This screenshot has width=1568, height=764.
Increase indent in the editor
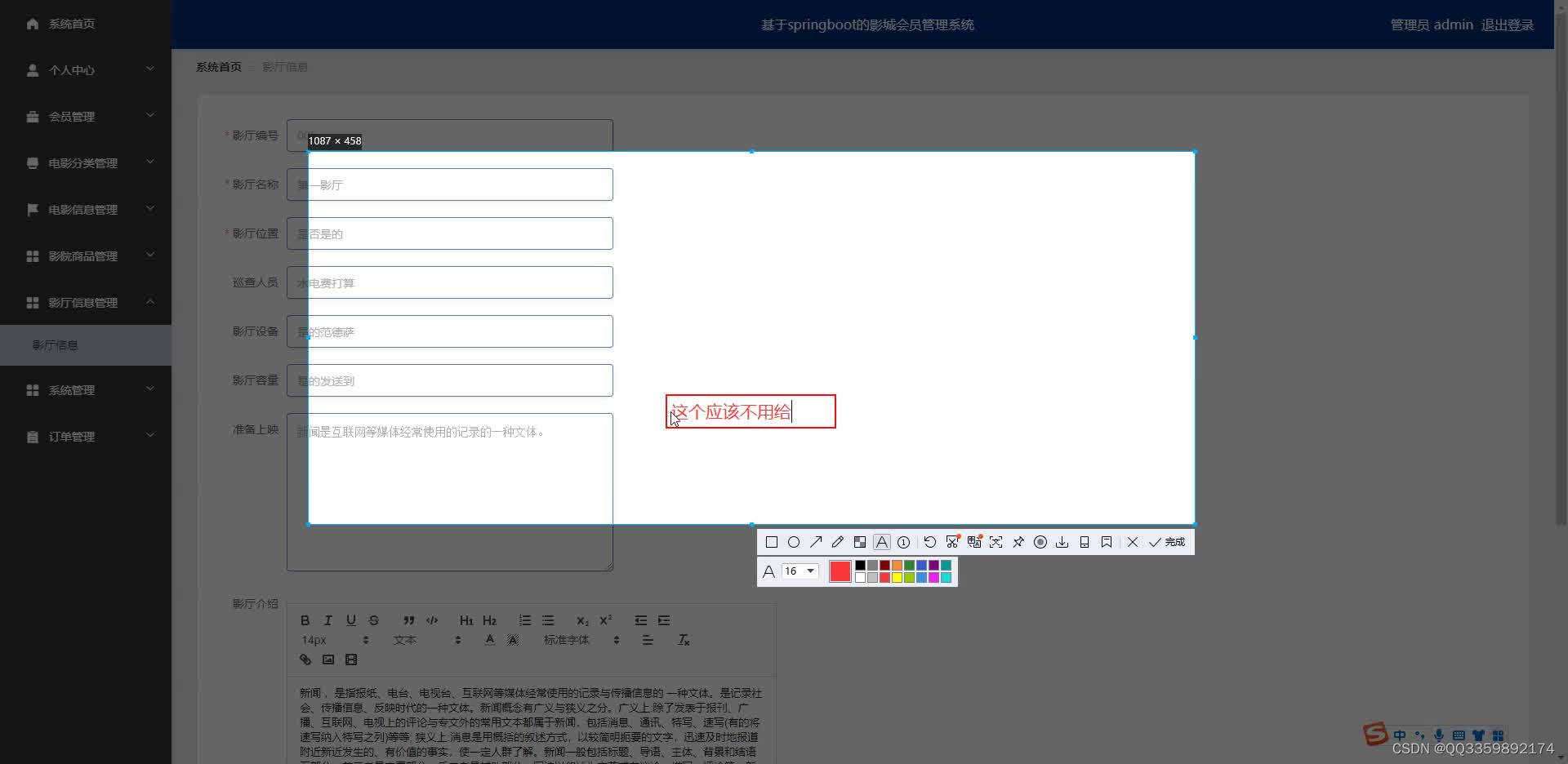[x=664, y=620]
